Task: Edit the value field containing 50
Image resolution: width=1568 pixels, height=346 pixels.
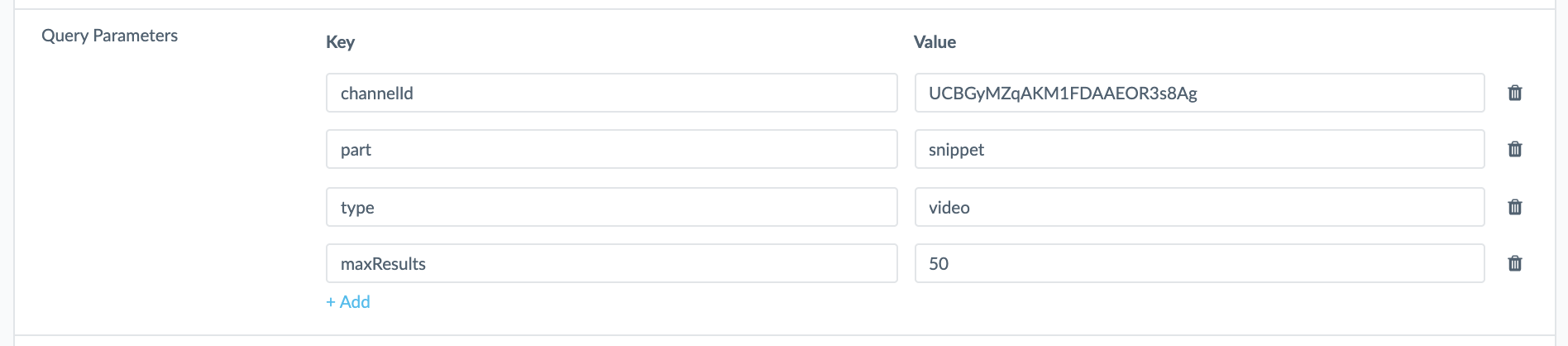Action: (x=1200, y=263)
